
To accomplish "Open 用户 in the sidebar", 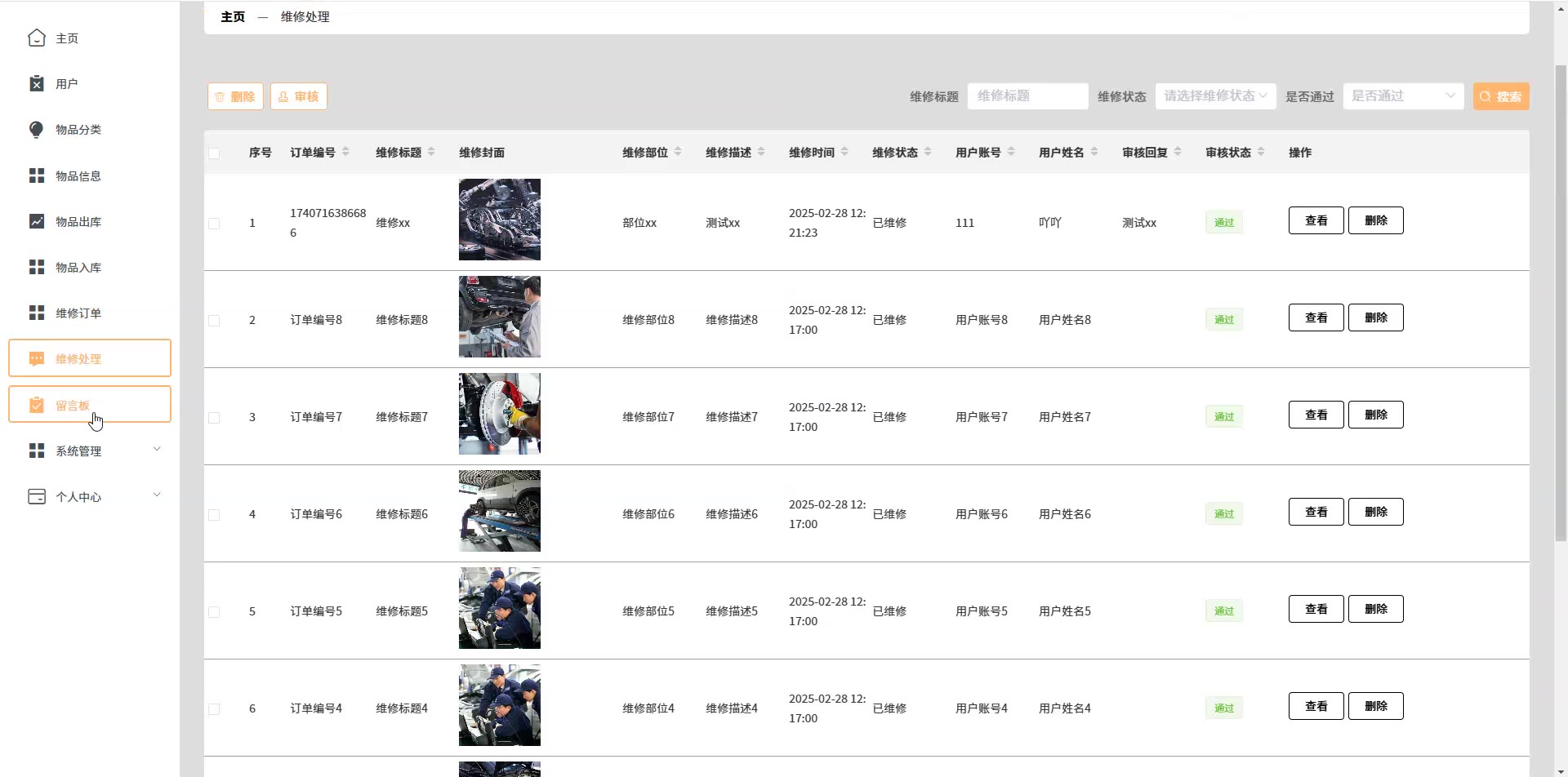I will (x=90, y=84).
